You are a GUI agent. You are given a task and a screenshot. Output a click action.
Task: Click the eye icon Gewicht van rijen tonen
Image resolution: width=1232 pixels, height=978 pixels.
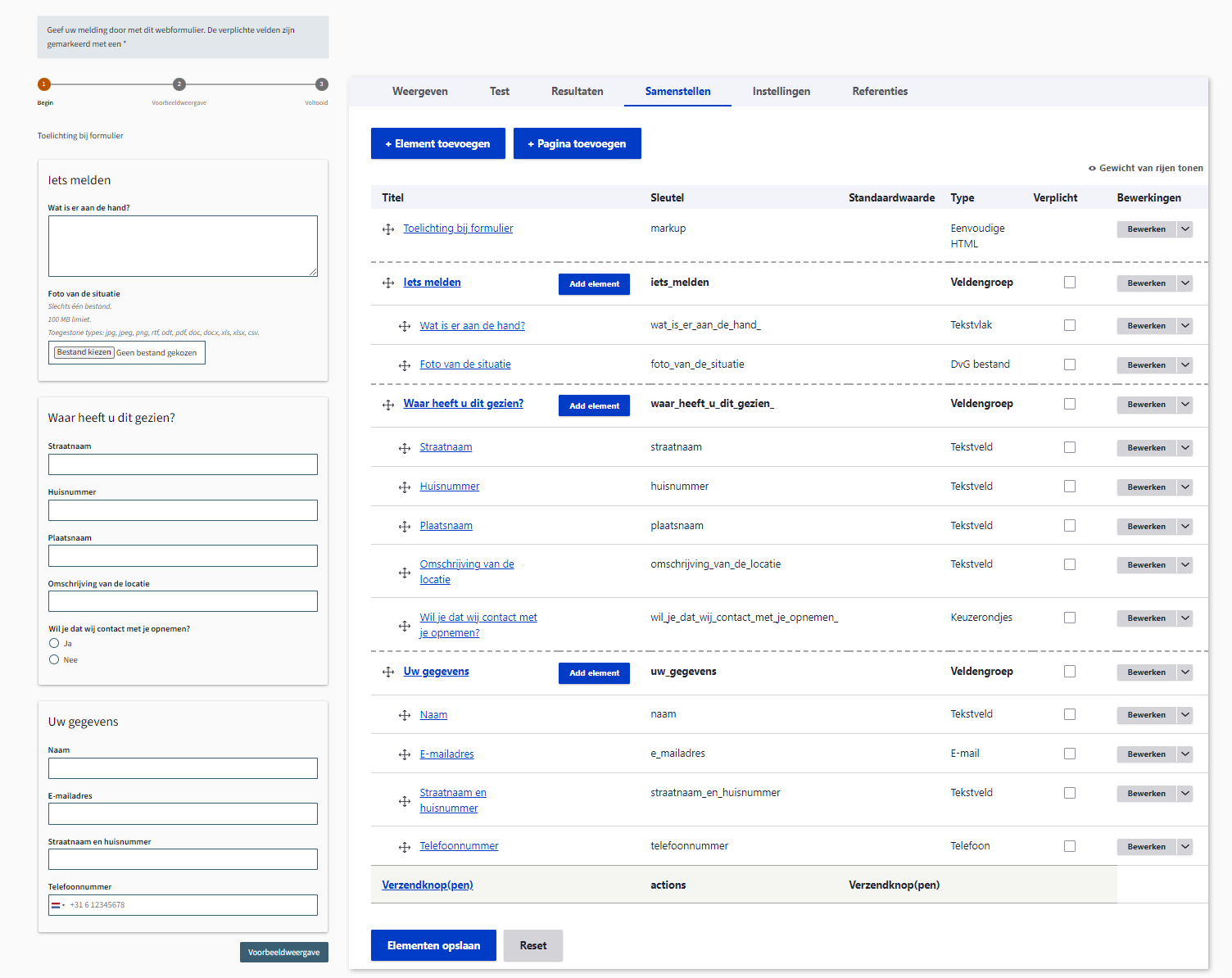(1092, 169)
